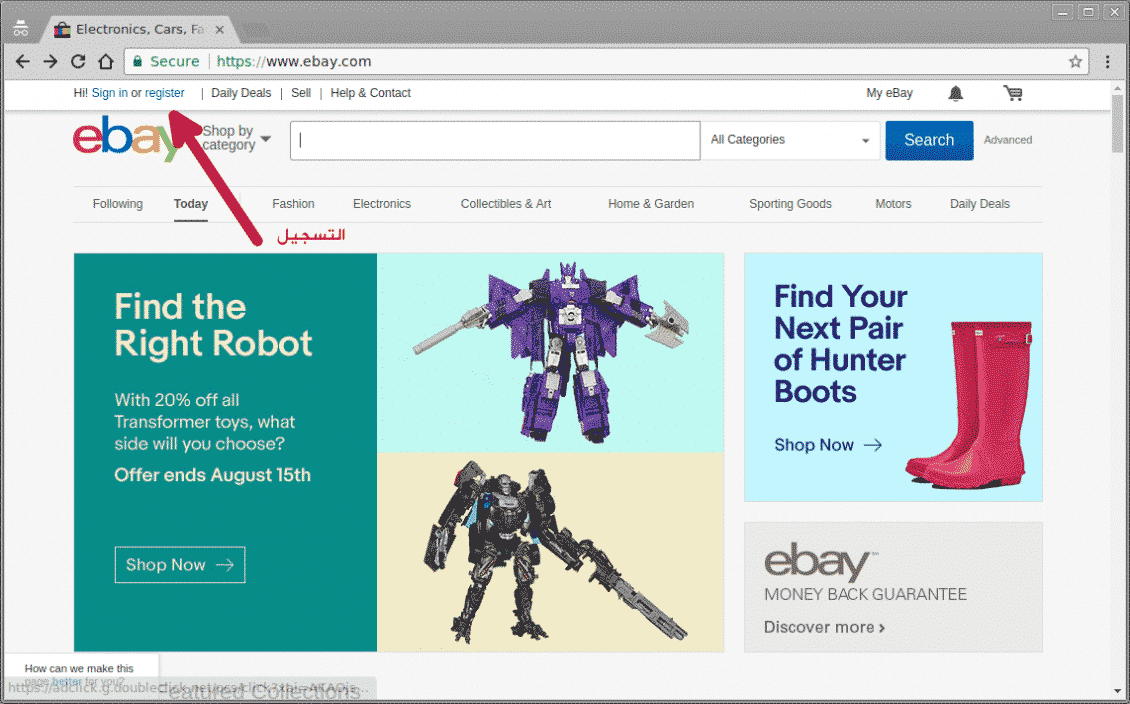
Task: Click the gray eBay money back logo
Action: 821,563
